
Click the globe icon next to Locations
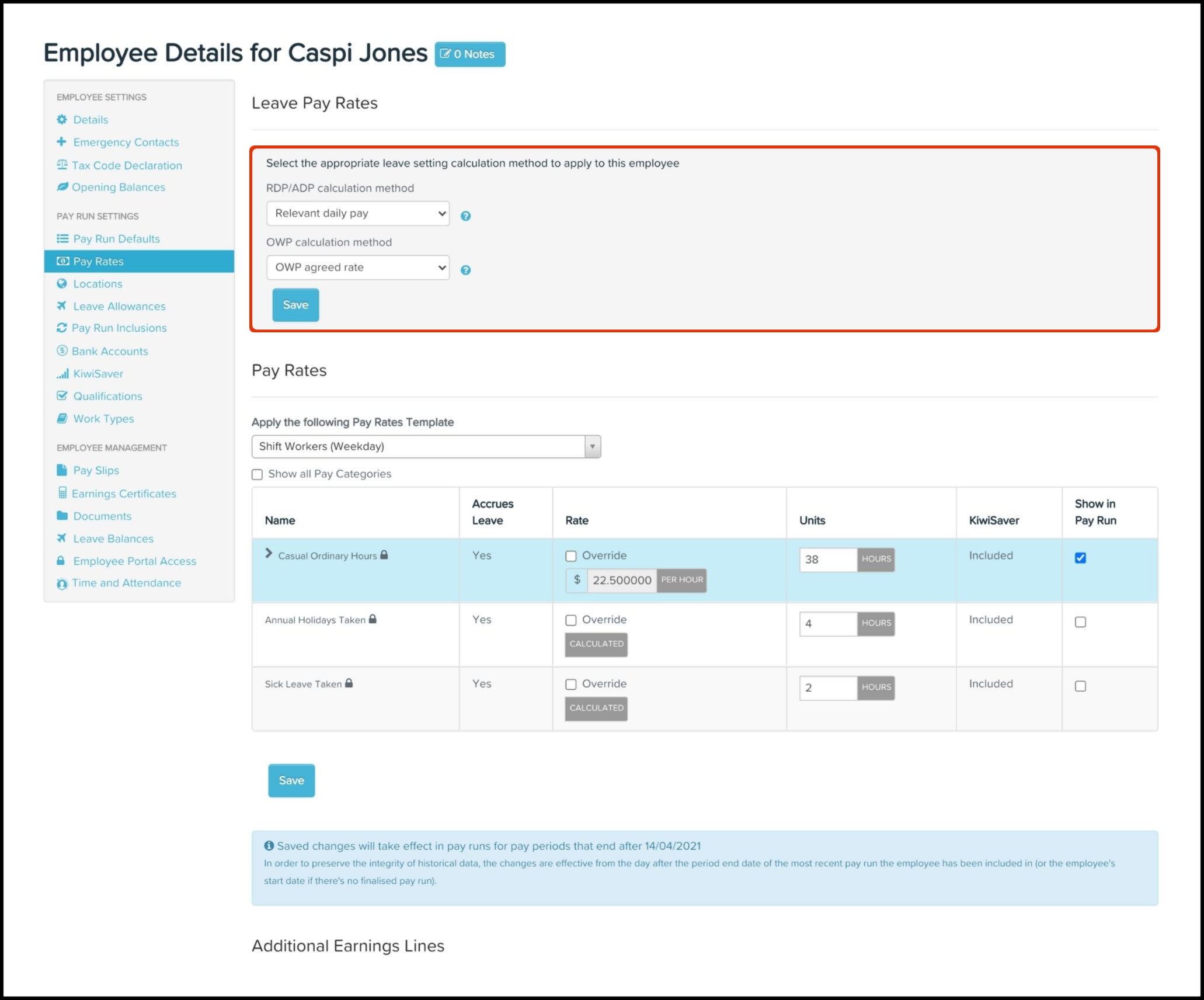point(62,284)
